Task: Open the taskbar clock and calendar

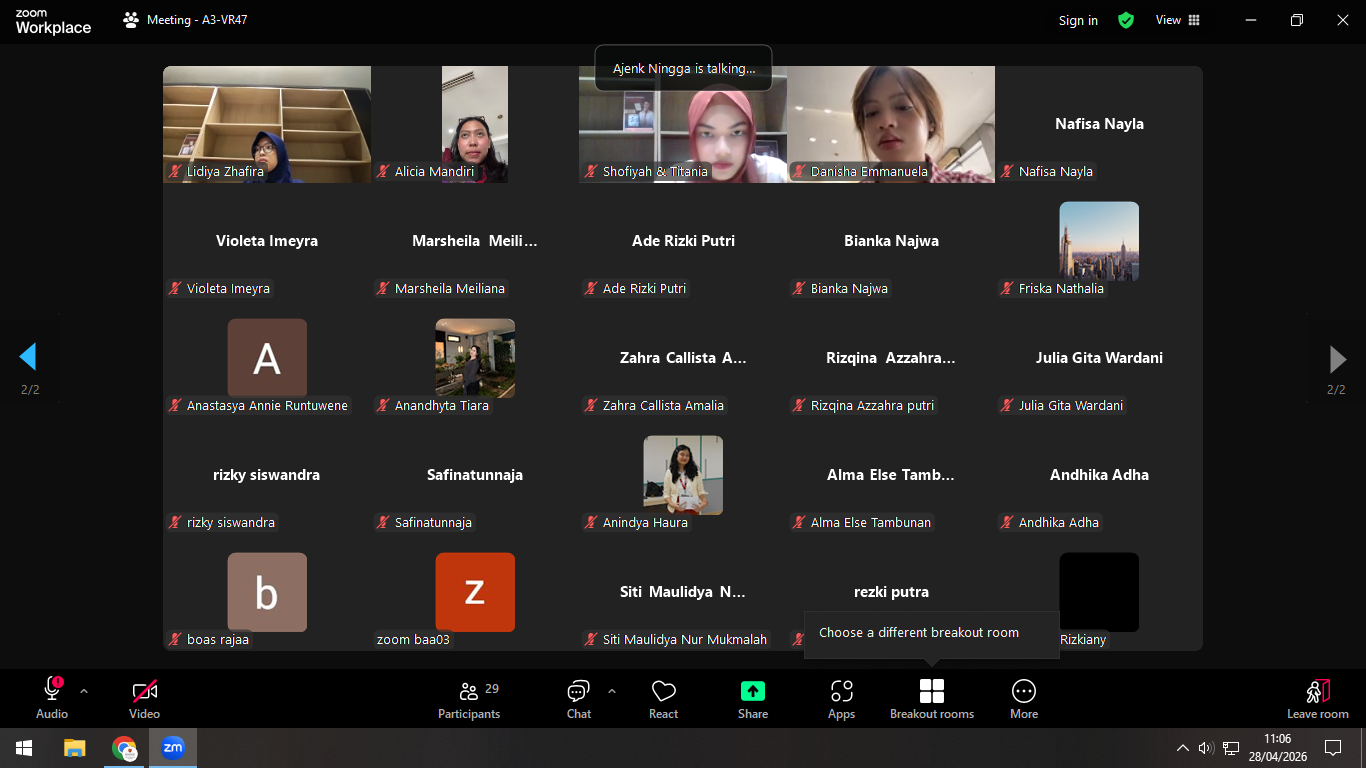Action: (1277, 748)
